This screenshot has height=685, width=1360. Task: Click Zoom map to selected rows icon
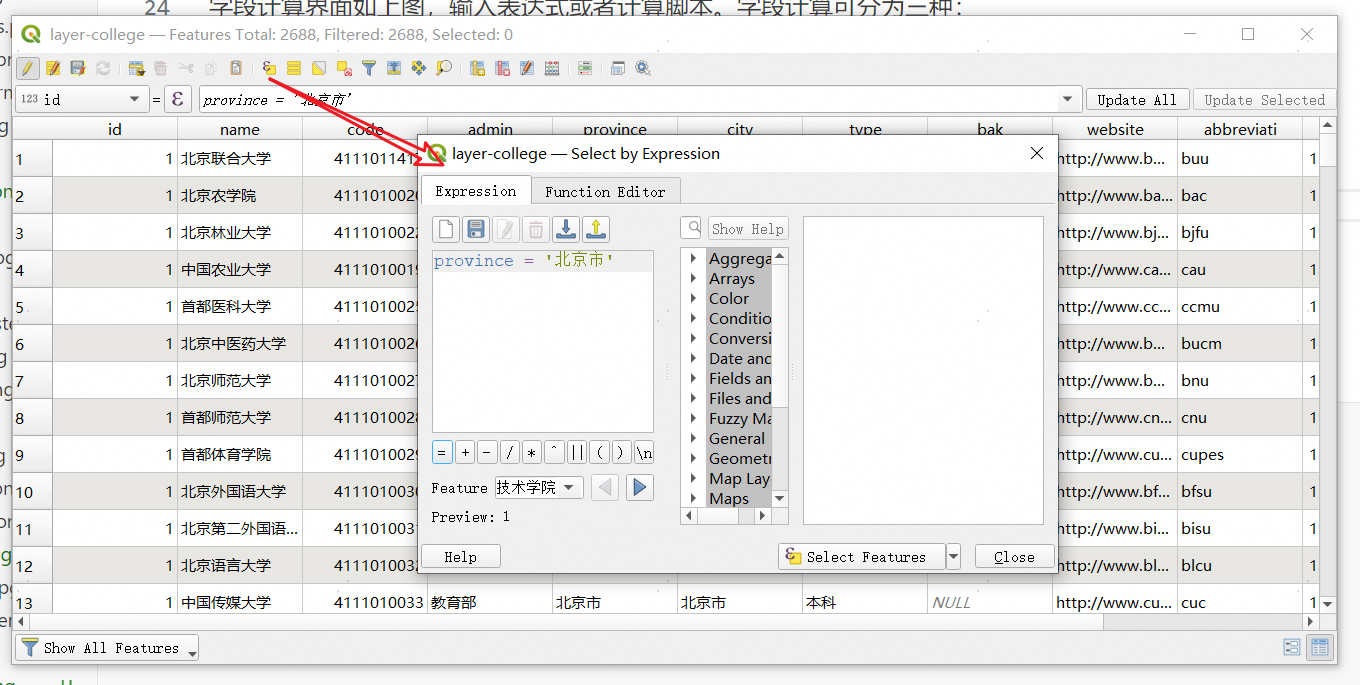tap(444, 68)
